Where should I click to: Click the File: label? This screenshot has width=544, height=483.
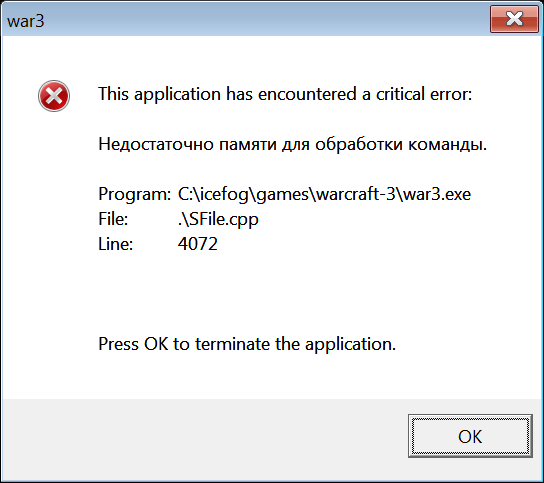point(113,219)
